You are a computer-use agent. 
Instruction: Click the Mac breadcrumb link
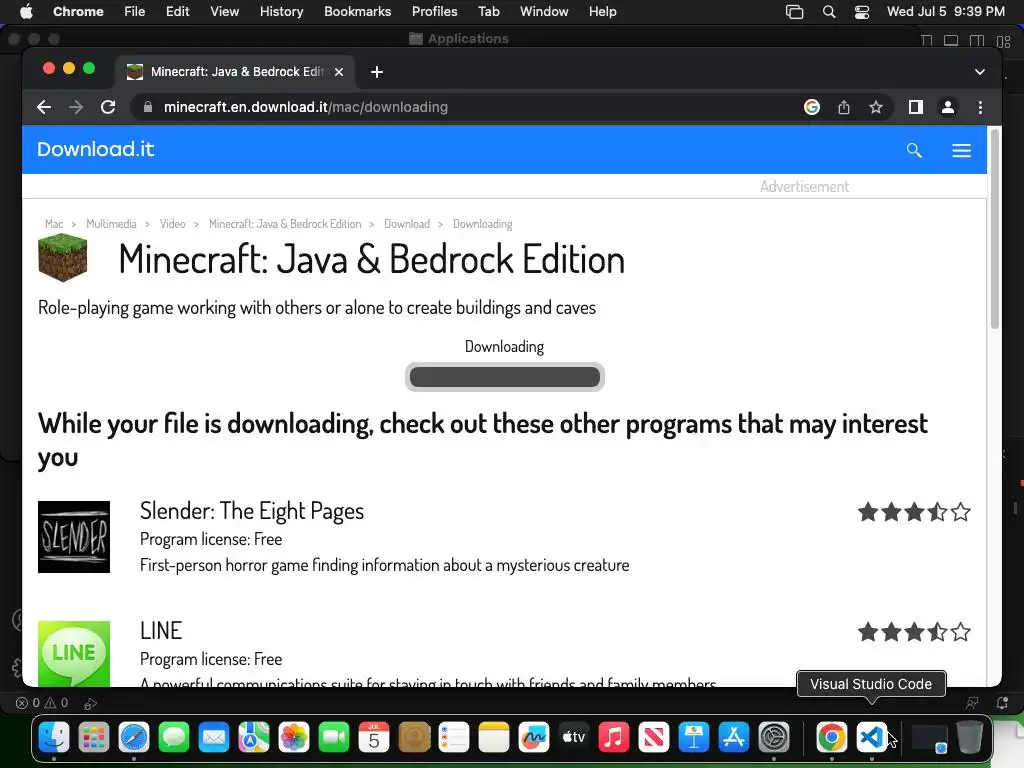click(x=54, y=224)
